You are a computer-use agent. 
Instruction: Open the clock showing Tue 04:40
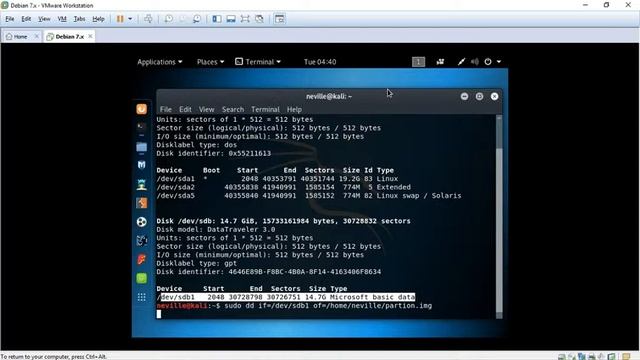point(320,62)
